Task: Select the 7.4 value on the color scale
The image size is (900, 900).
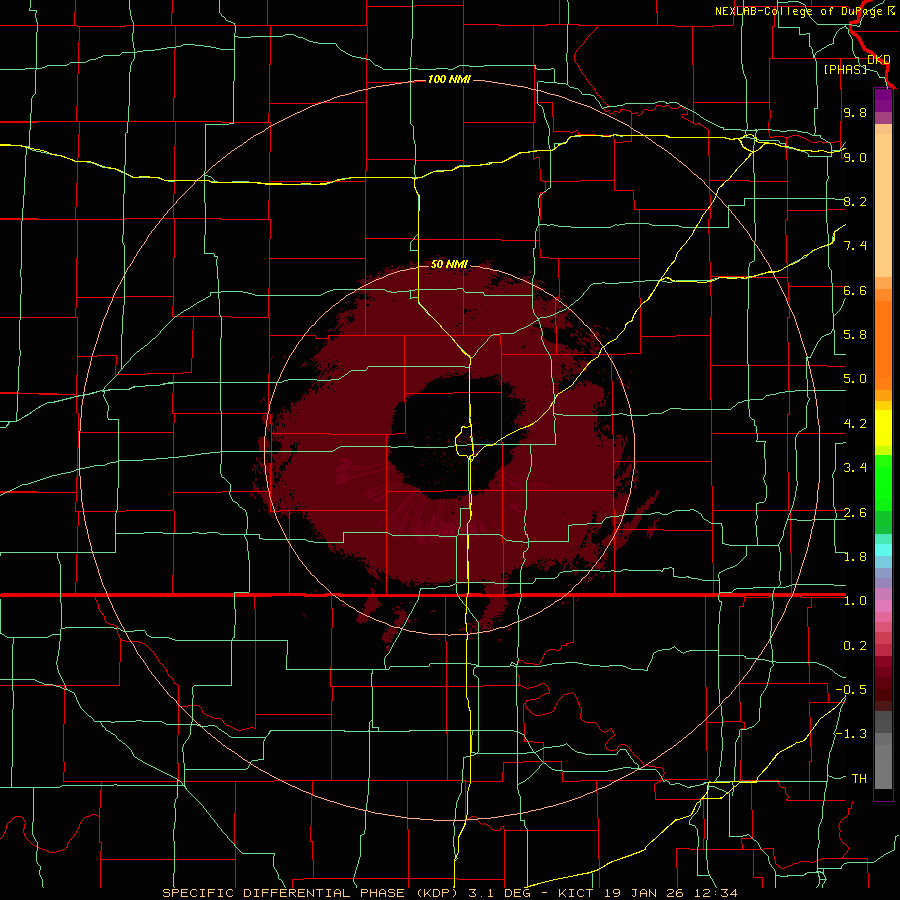Action: 855,246
